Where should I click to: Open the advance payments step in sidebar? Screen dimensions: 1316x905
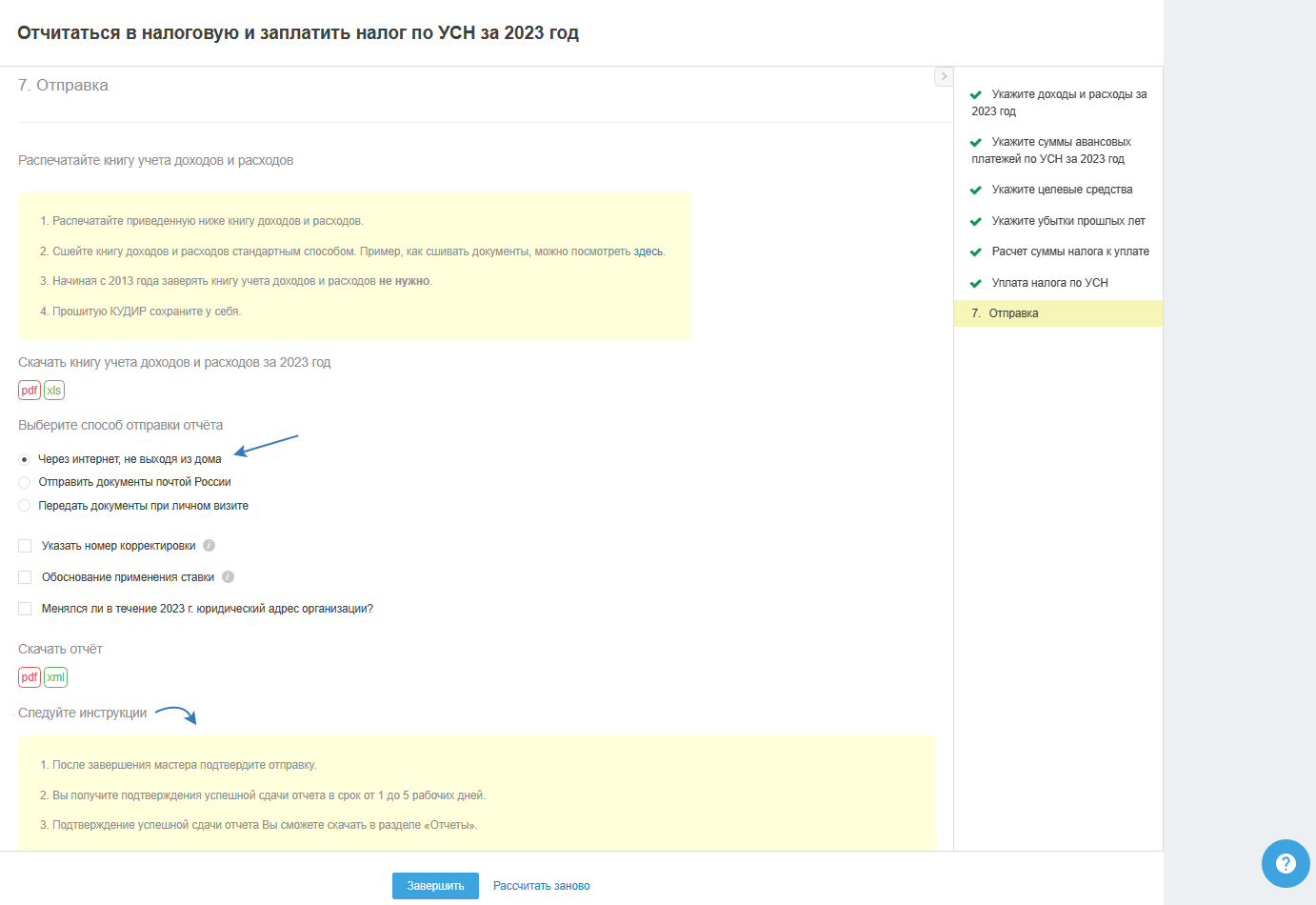coord(1060,143)
